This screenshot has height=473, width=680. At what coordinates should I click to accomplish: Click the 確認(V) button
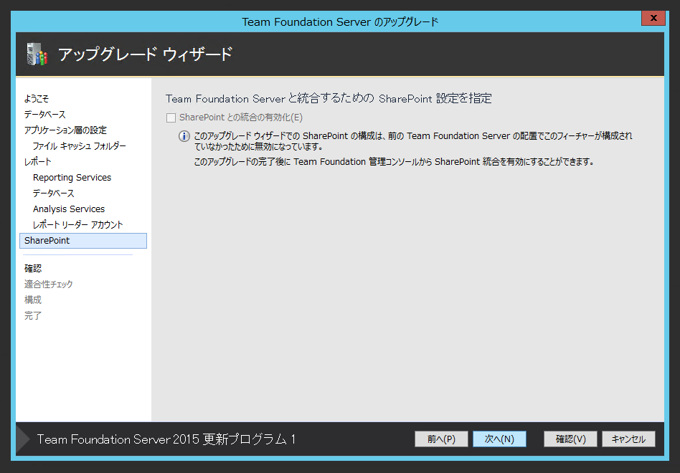click(570, 439)
